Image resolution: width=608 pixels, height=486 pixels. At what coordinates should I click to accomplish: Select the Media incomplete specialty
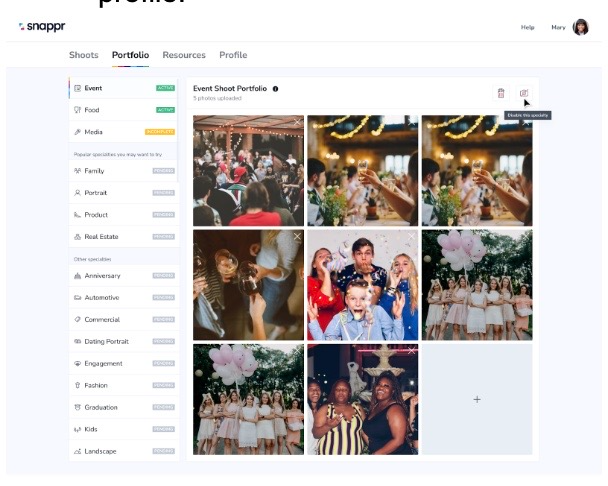(x=124, y=132)
